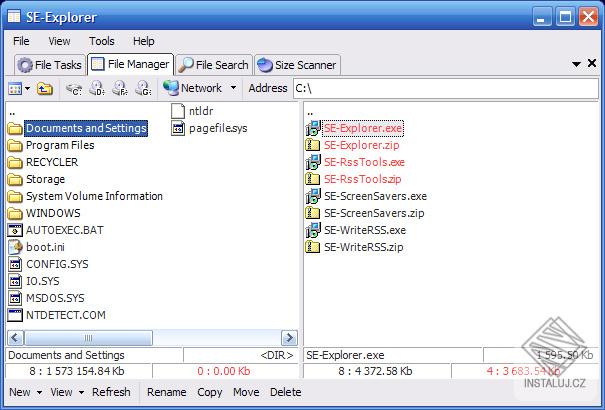Click the view mode icon in toolbar
The width and height of the screenshot is (605, 410).
(15, 89)
